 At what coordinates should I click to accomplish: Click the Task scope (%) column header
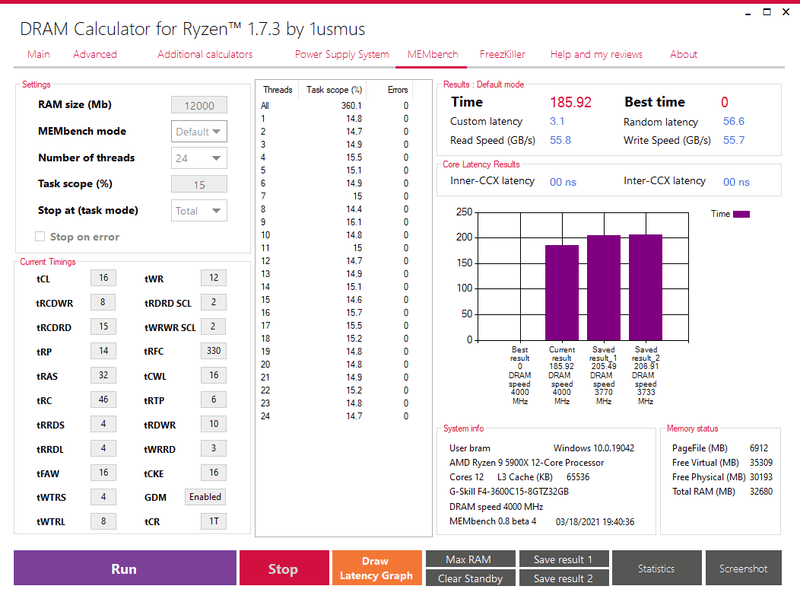[334, 90]
